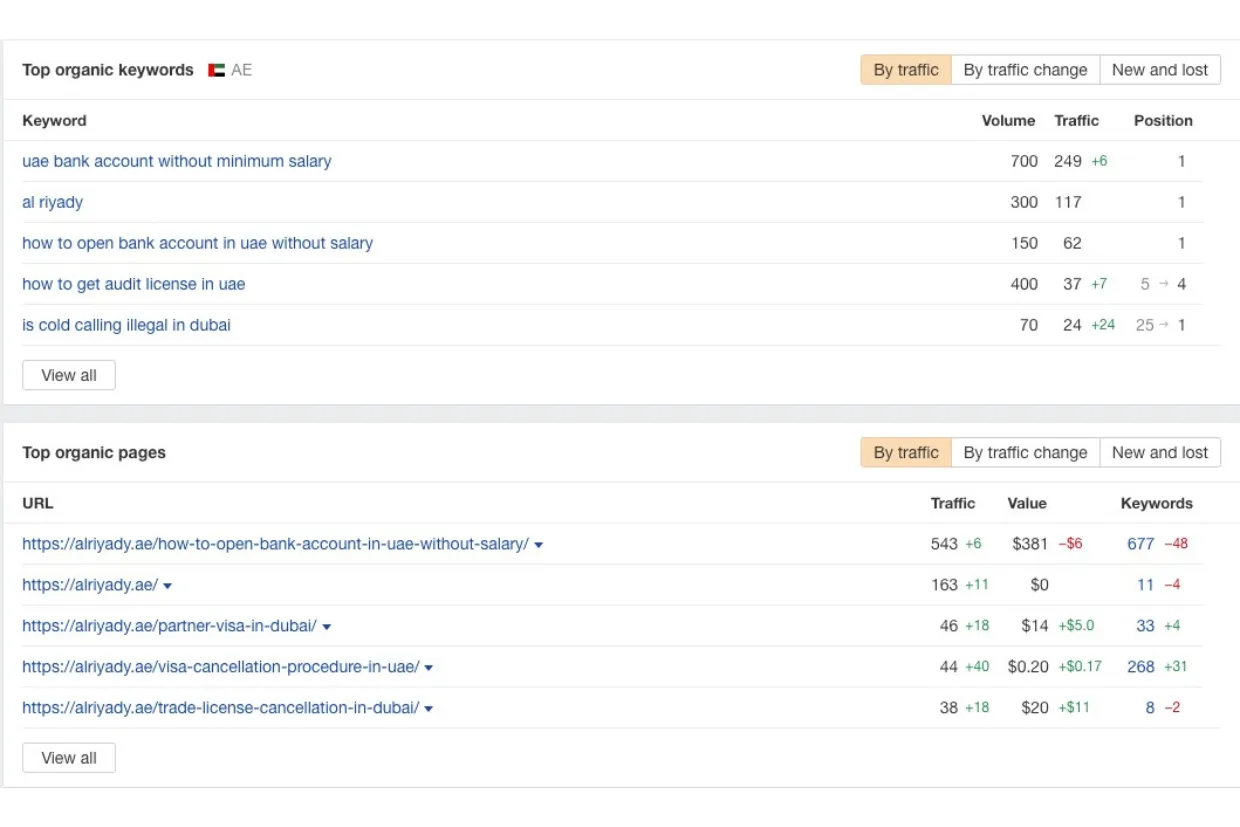
Task: Click the UAE flag icon beside AE
Action: (216, 70)
